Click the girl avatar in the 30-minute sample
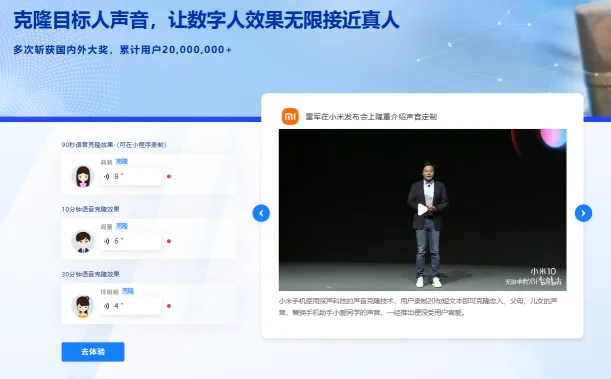The image size is (611, 379). 83,306
